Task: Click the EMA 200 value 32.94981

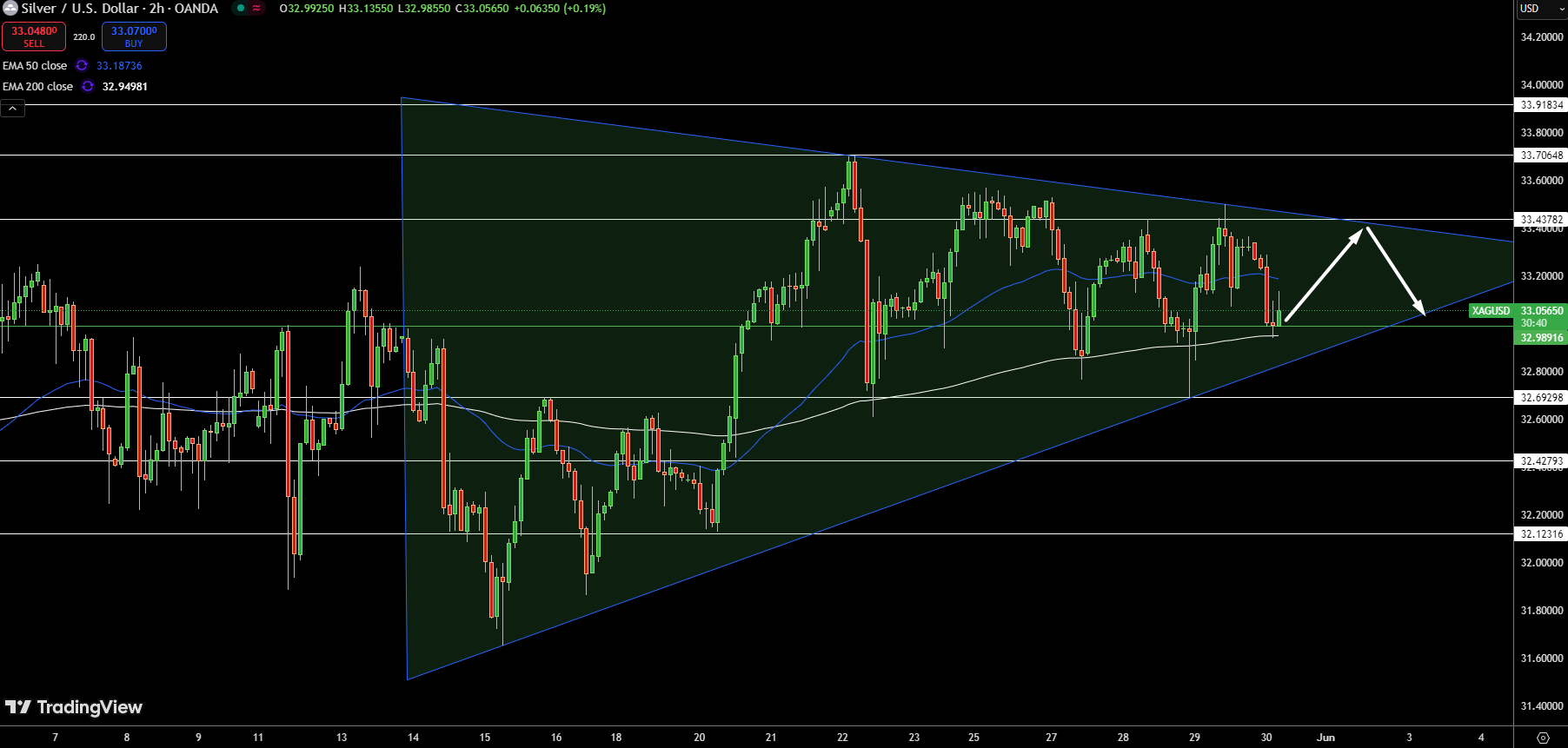Action: [125, 87]
